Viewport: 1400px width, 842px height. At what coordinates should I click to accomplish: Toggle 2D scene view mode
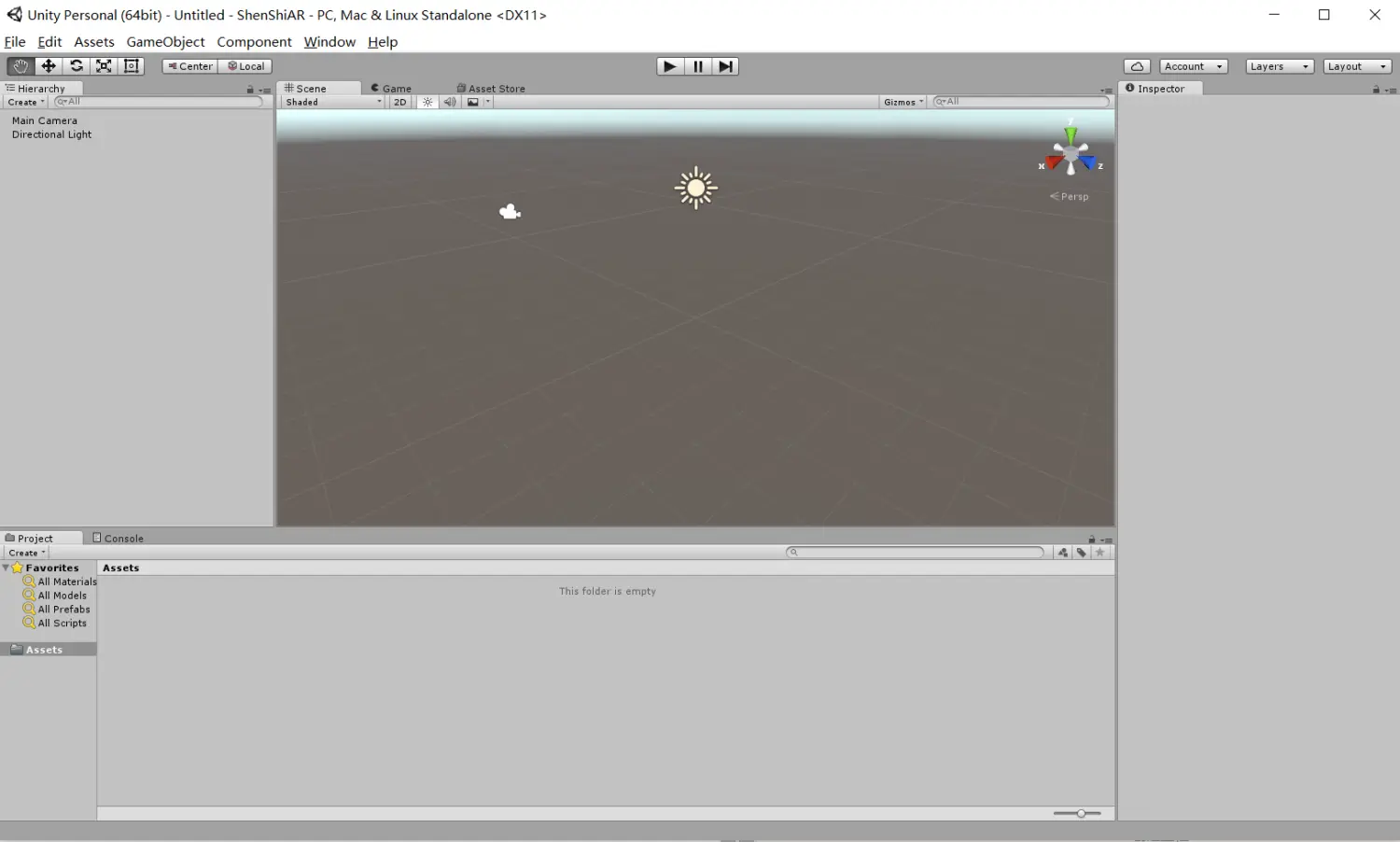coord(400,102)
